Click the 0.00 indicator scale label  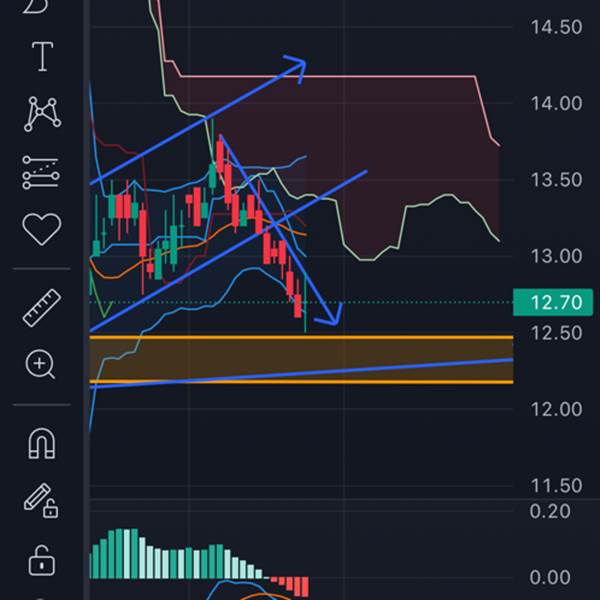(x=550, y=577)
